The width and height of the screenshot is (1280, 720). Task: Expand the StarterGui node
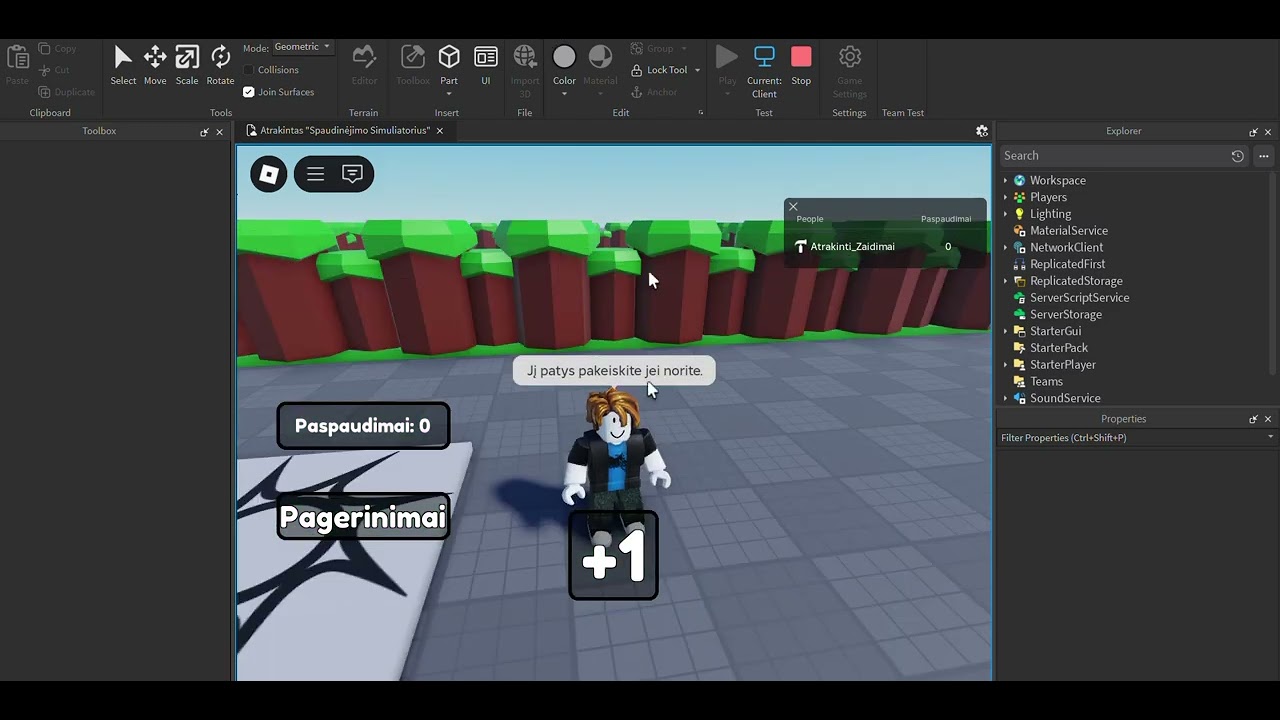click(1006, 331)
